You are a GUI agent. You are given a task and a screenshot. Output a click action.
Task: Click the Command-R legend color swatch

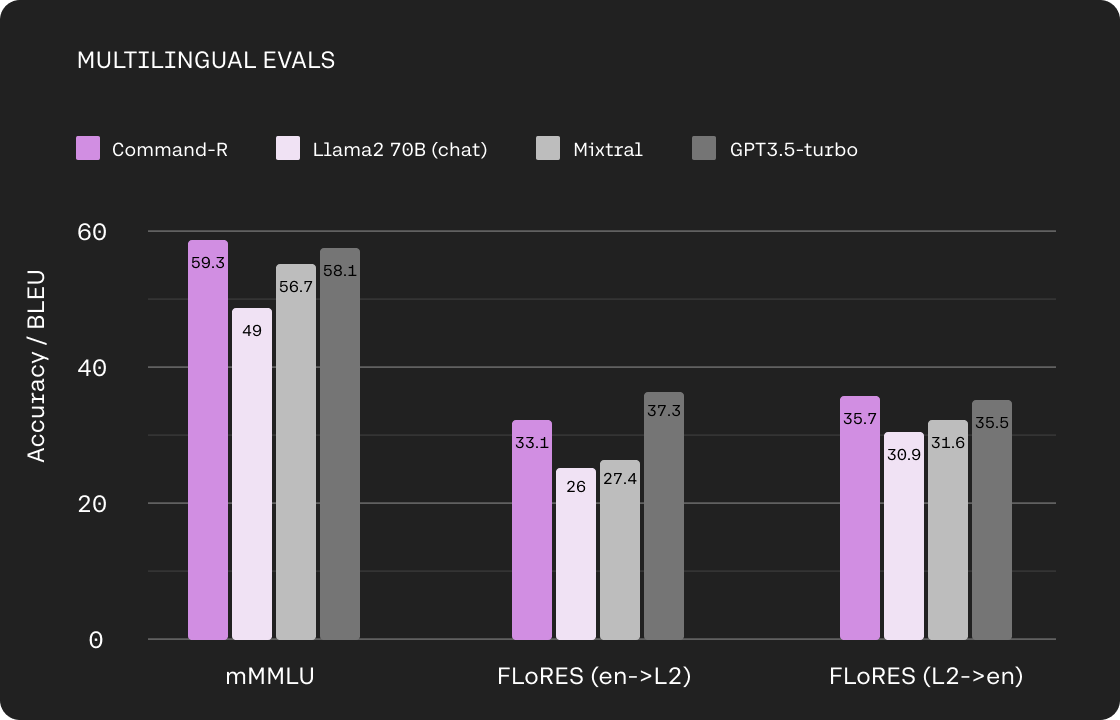point(88,149)
